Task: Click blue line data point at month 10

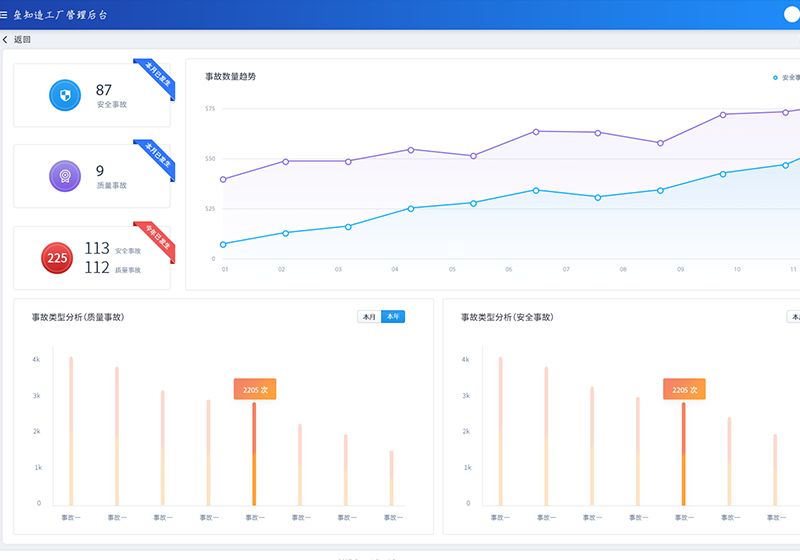Action: tap(737, 173)
